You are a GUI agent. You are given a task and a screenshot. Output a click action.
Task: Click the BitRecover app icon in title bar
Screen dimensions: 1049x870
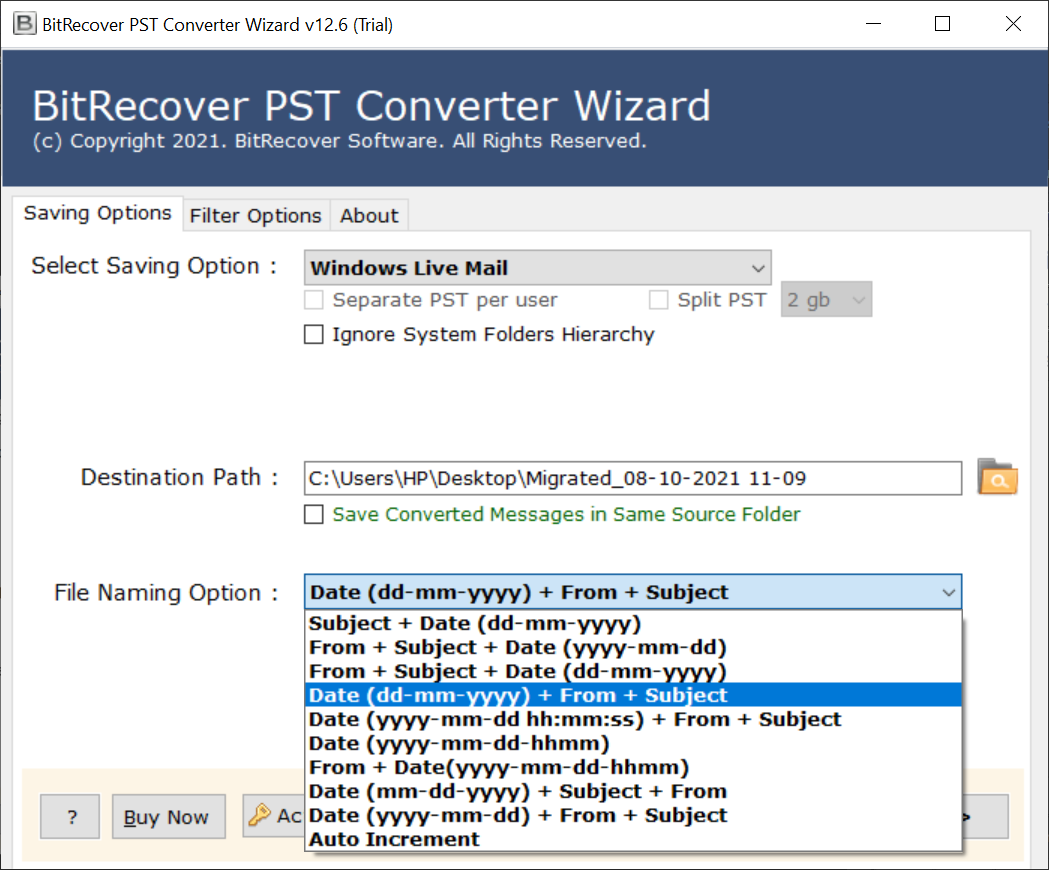(x=25, y=24)
